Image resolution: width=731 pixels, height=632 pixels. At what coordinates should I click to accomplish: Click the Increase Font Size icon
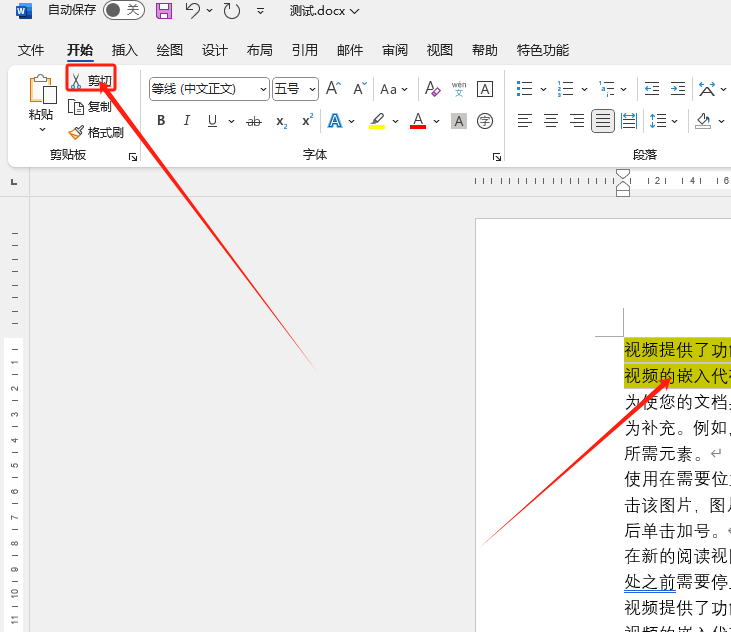334,89
